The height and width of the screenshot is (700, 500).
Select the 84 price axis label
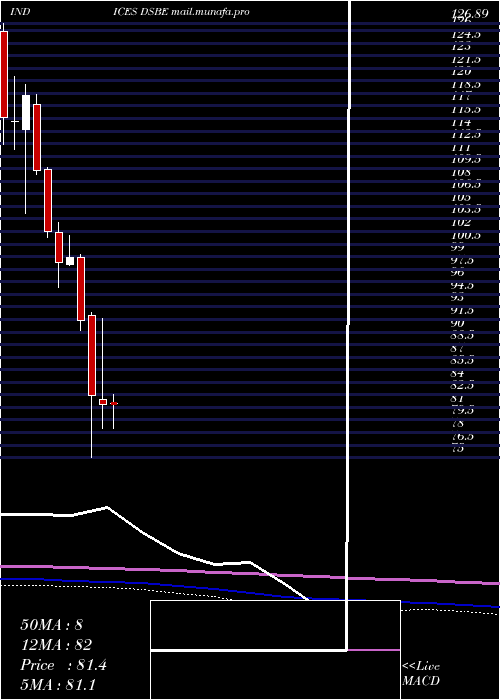[x=458, y=373]
